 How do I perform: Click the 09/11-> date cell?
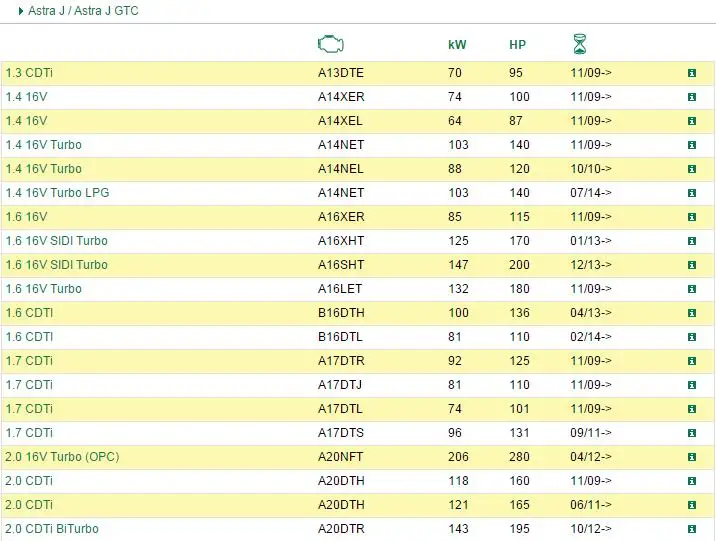click(x=590, y=433)
